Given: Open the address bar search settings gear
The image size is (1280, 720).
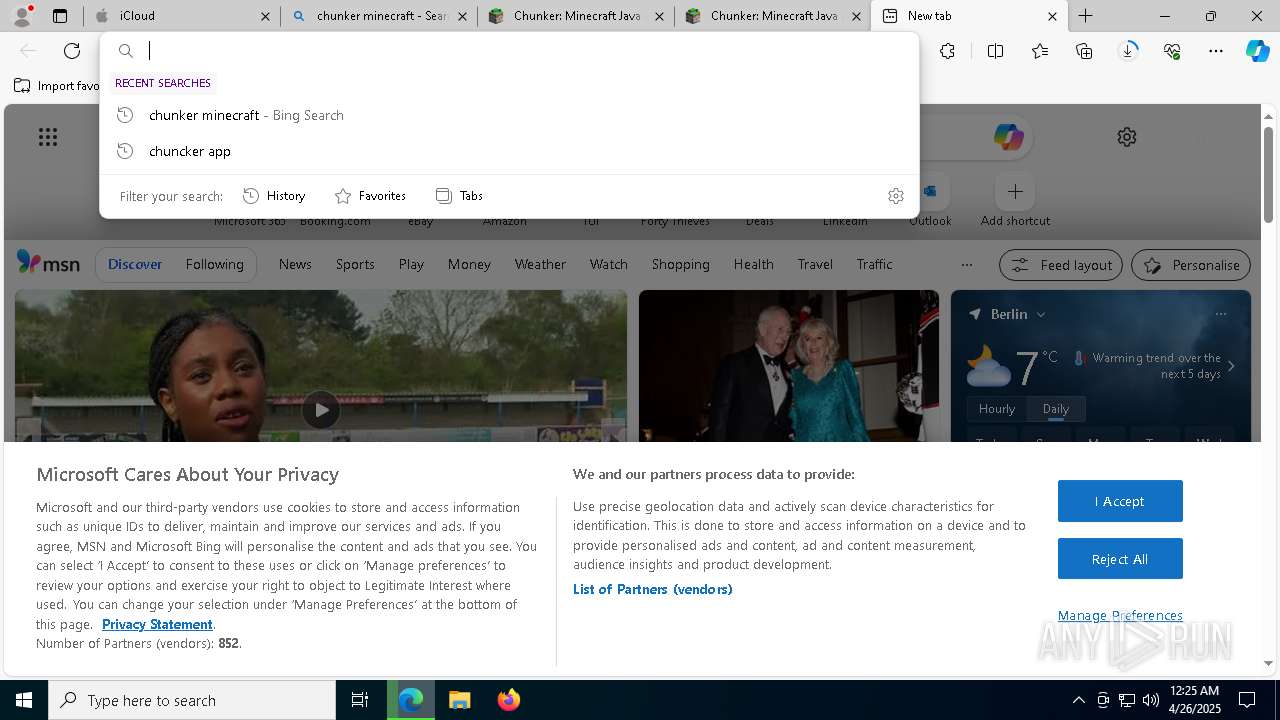Looking at the screenshot, I should [896, 196].
